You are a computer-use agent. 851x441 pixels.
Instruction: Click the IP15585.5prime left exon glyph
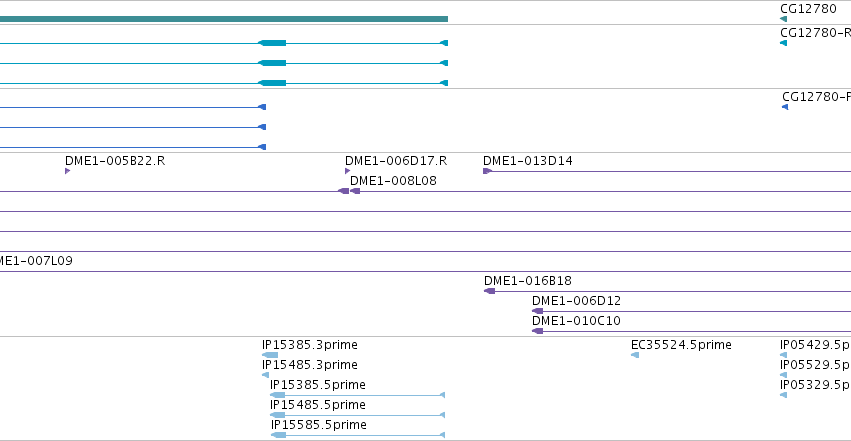point(278,435)
